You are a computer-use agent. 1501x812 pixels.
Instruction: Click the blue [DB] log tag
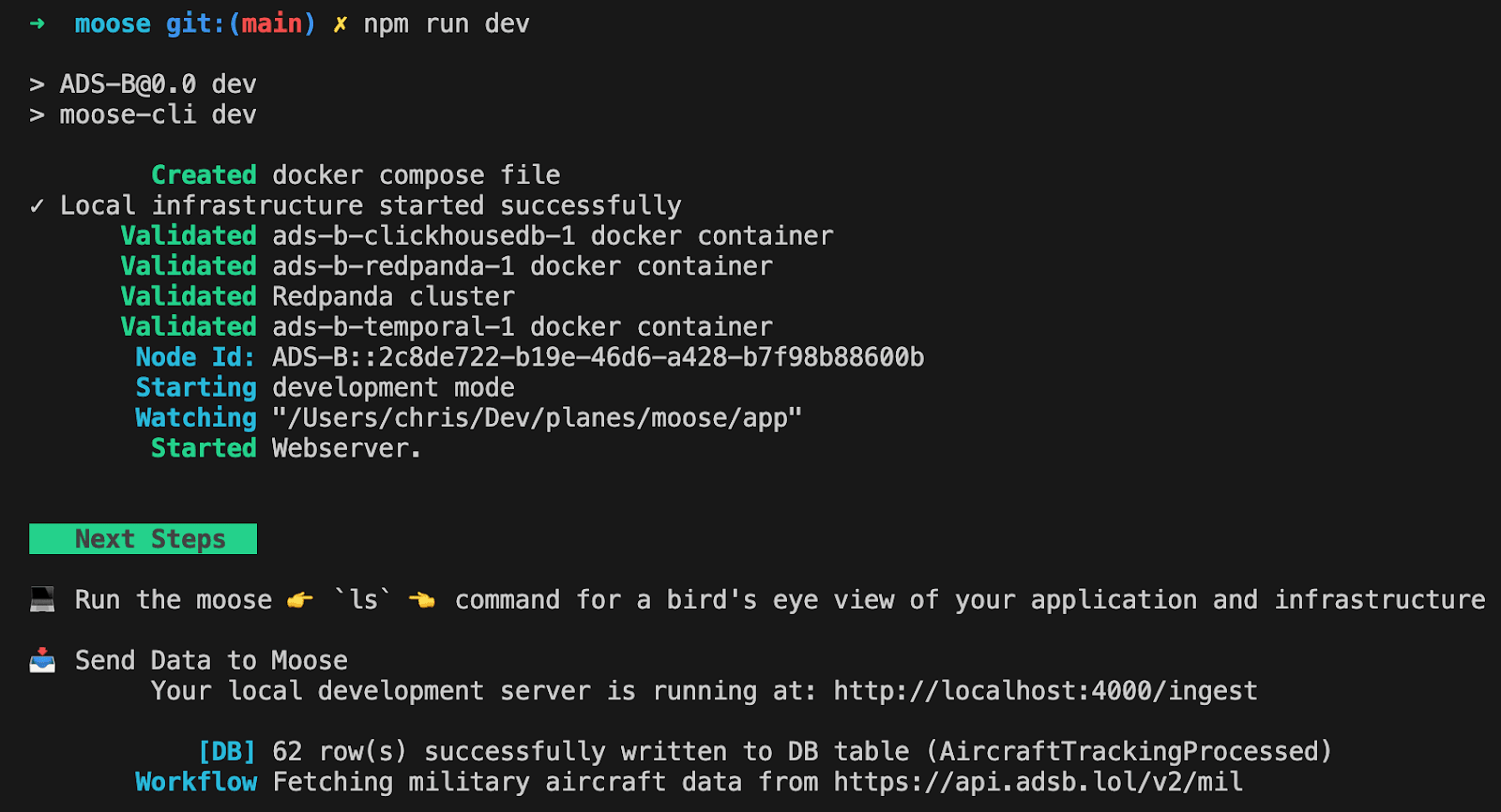pyautogui.click(x=227, y=752)
